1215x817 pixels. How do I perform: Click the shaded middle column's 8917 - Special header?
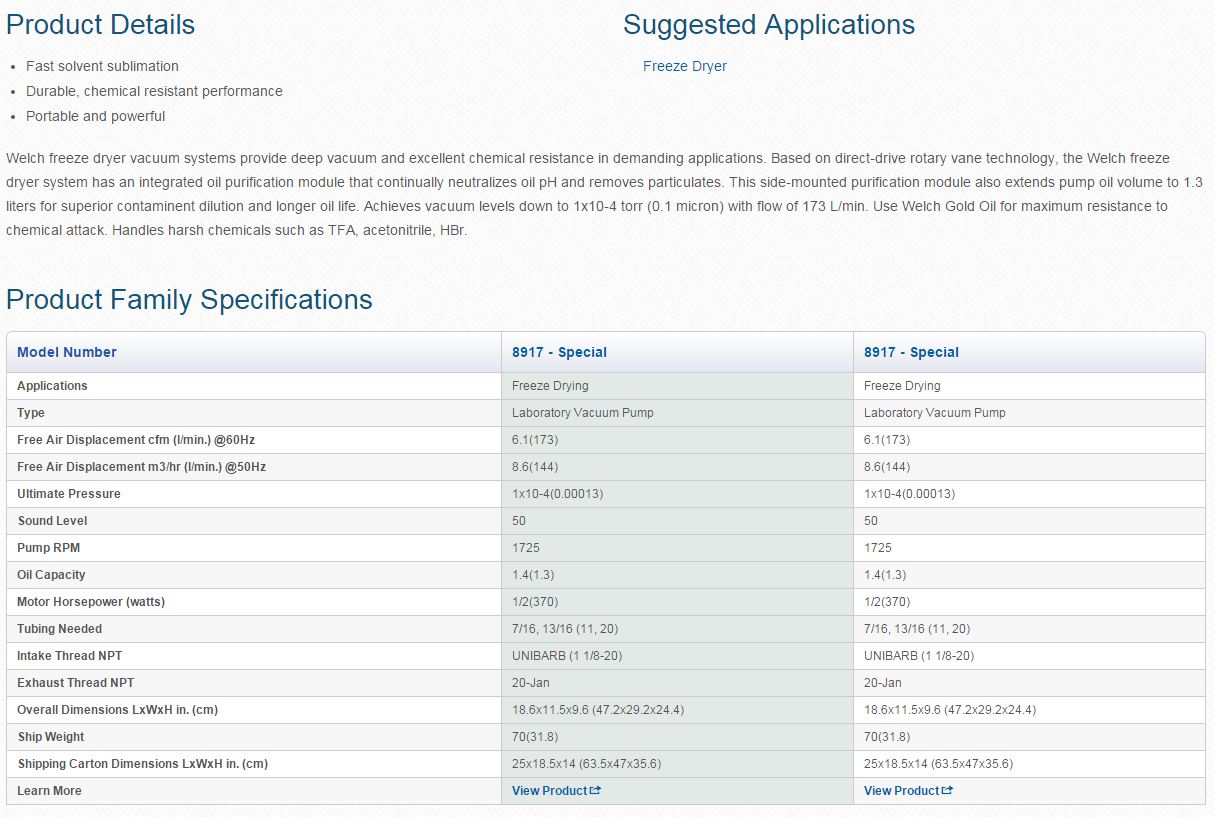tap(559, 352)
